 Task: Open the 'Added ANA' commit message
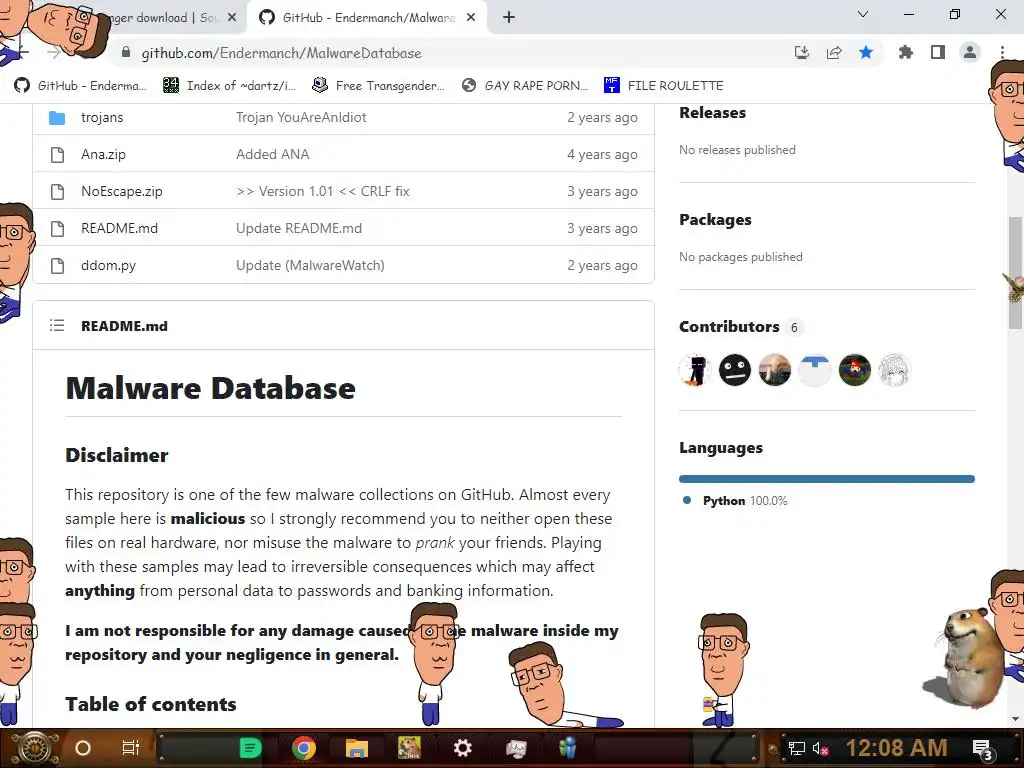(272, 155)
